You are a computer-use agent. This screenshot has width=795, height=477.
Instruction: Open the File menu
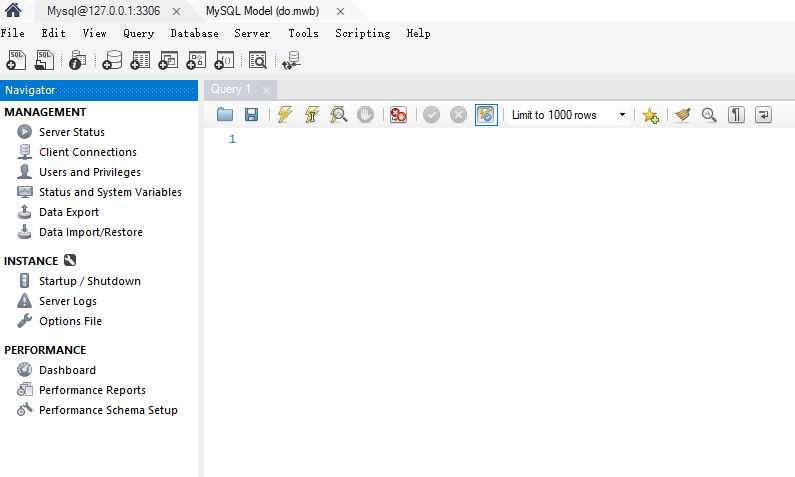(x=13, y=33)
